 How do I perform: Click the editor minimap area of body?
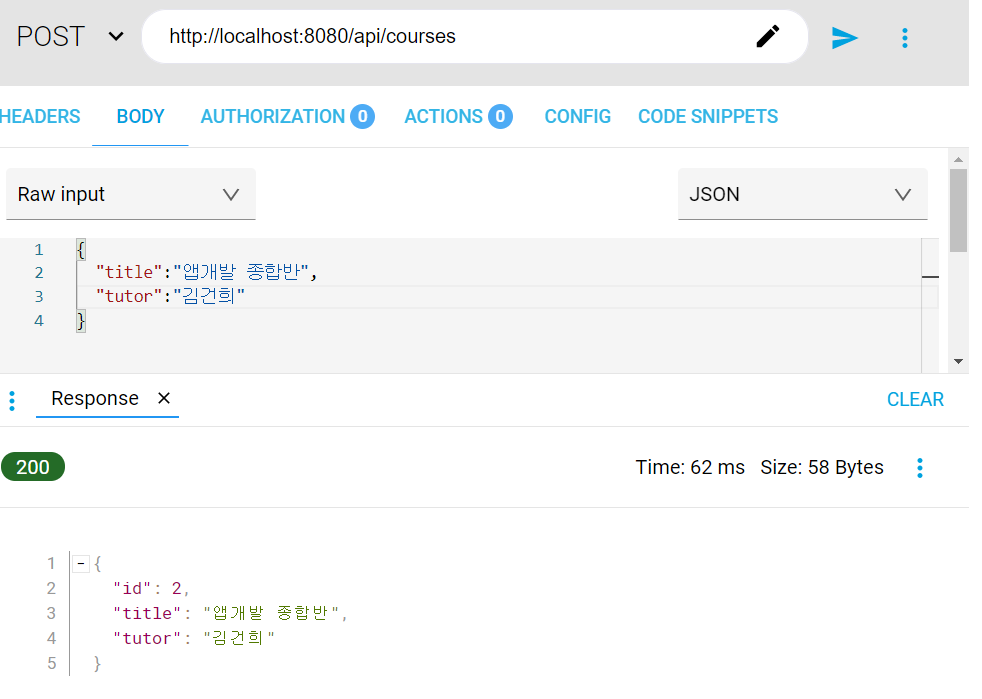click(x=930, y=304)
